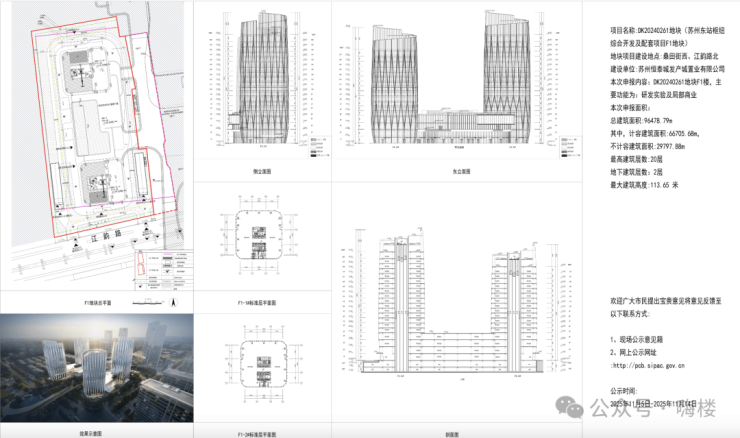Select the line '1、现场公示意见箱'

[x=636, y=339]
